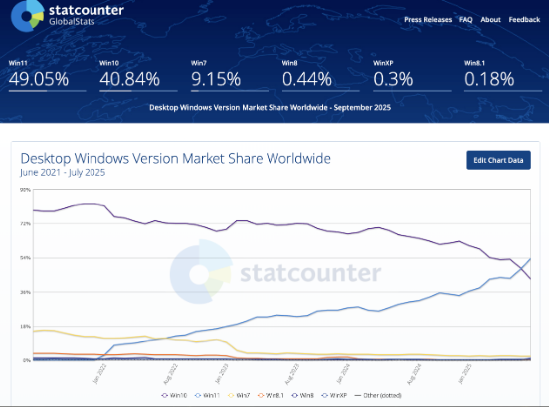Hide the Win8.1 series in legend
Viewport: 550px width, 408px height.
270,395
